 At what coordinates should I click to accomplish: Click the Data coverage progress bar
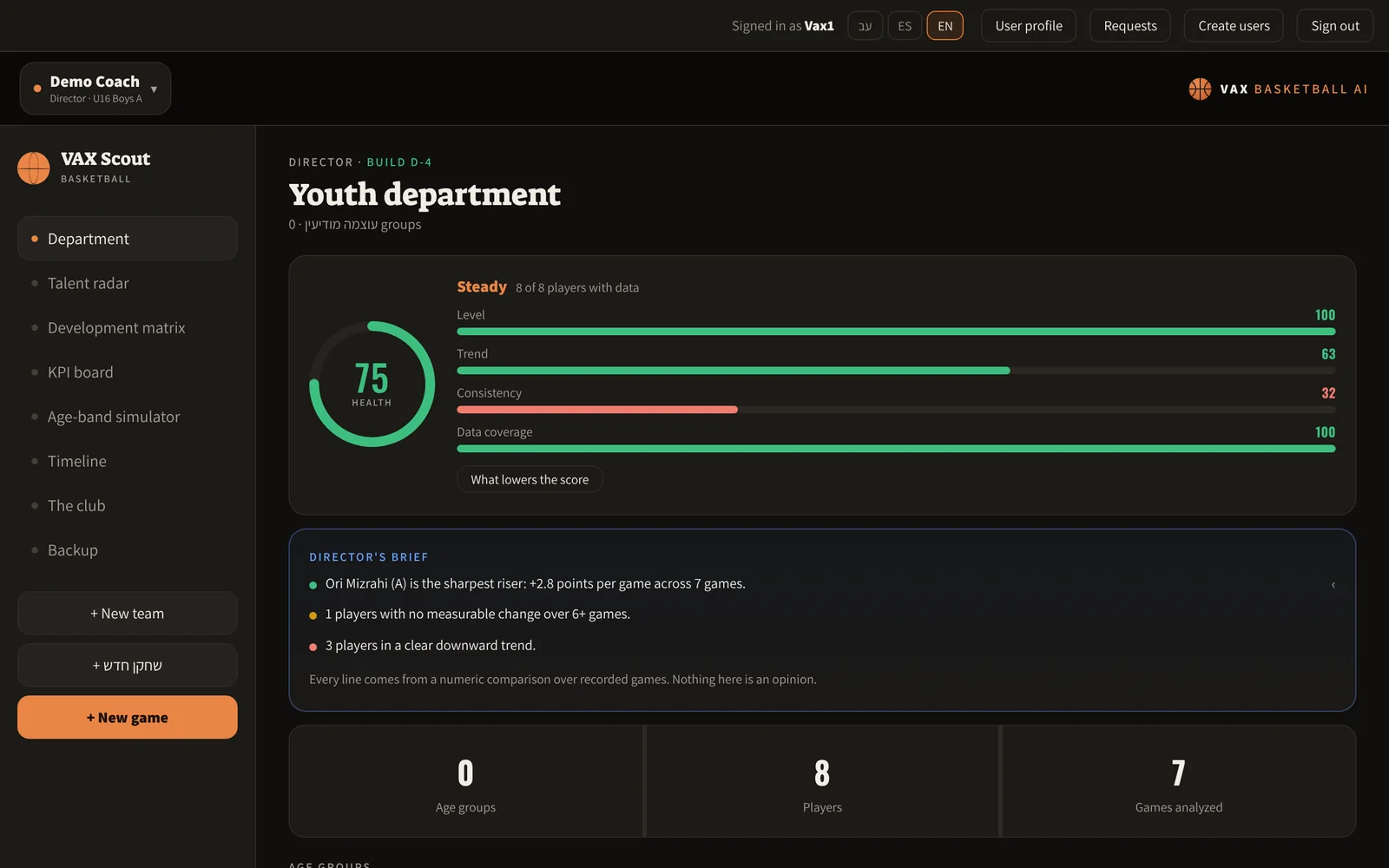(896, 449)
